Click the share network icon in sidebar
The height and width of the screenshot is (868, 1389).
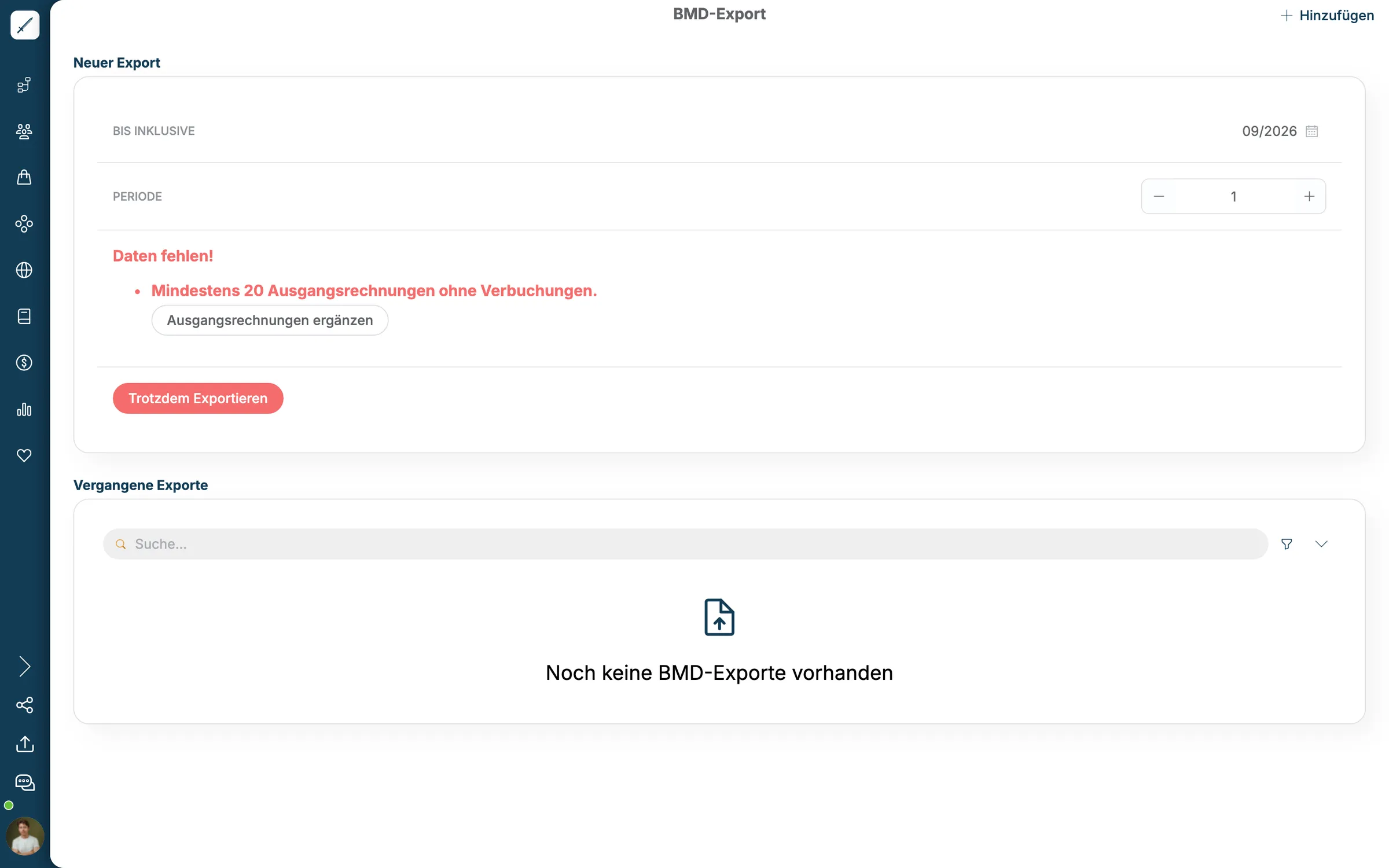click(25, 705)
